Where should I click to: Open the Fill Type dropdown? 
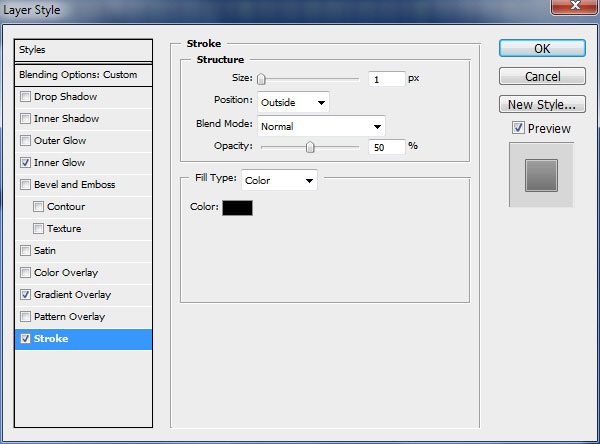(279, 180)
